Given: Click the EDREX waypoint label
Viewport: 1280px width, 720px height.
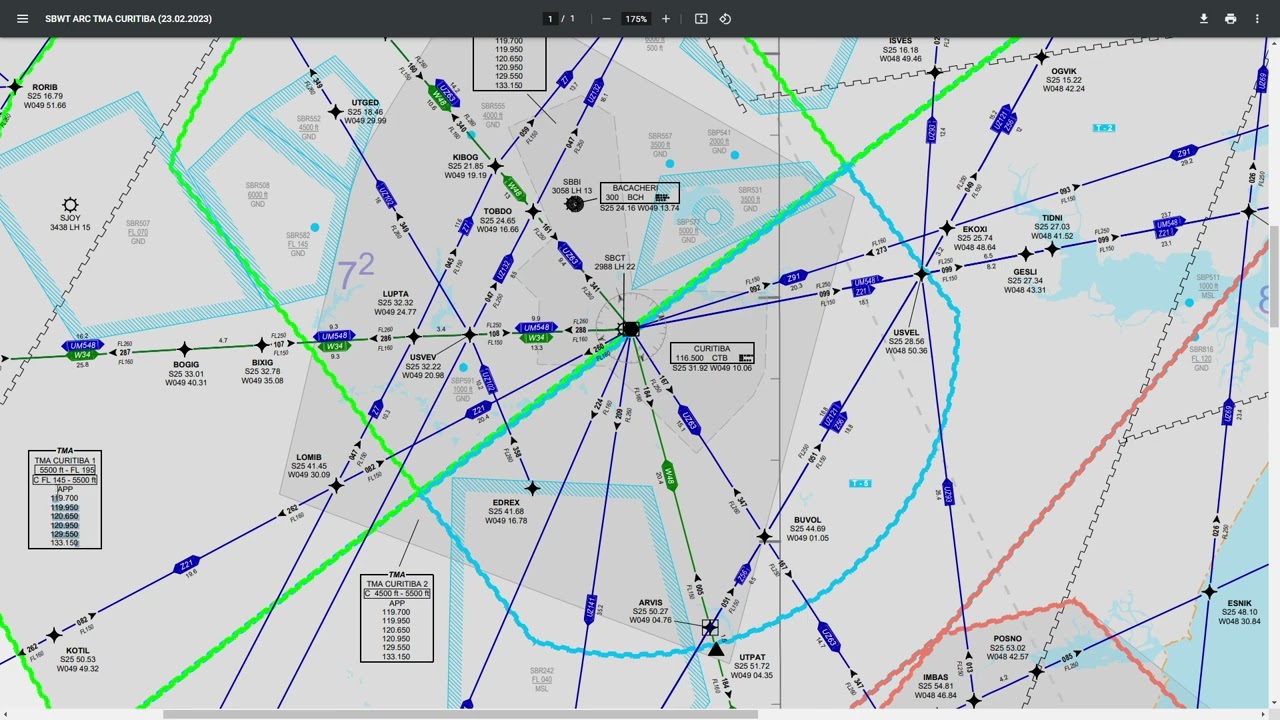Looking at the screenshot, I should click(506, 511).
